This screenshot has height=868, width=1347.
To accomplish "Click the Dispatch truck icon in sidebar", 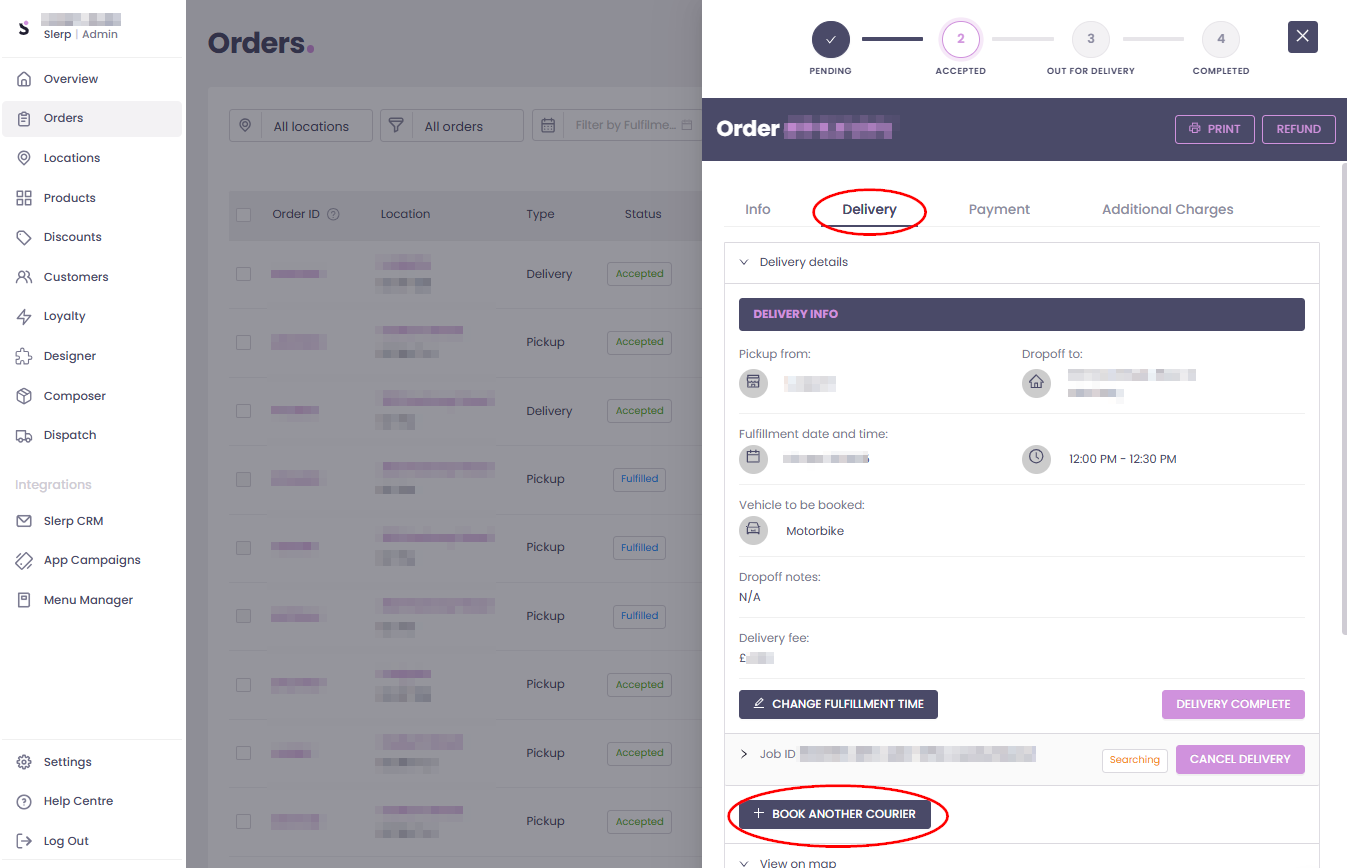I will (24, 436).
